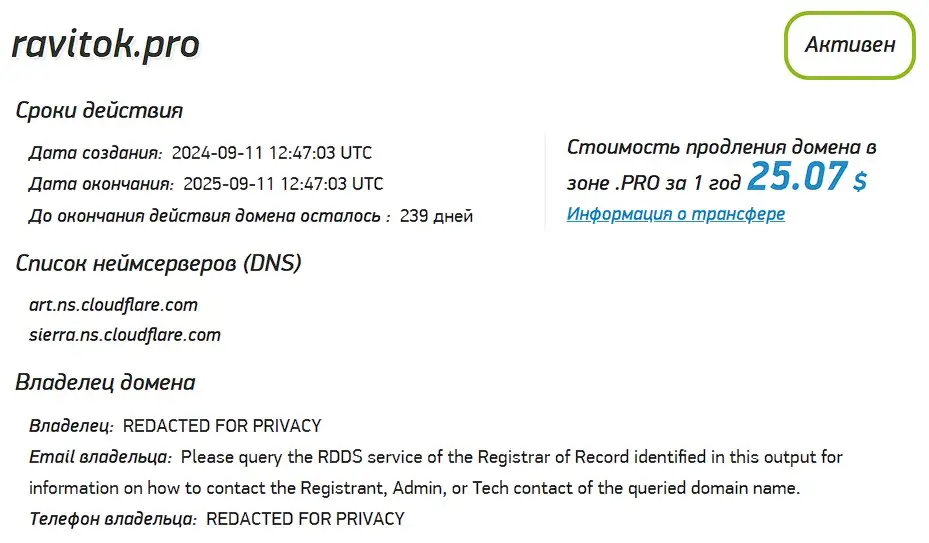Image resolution: width=929 pixels, height=543 pixels.
Task: Click the phone REDACTED FOR PRIVACY value
Action: click(x=305, y=519)
